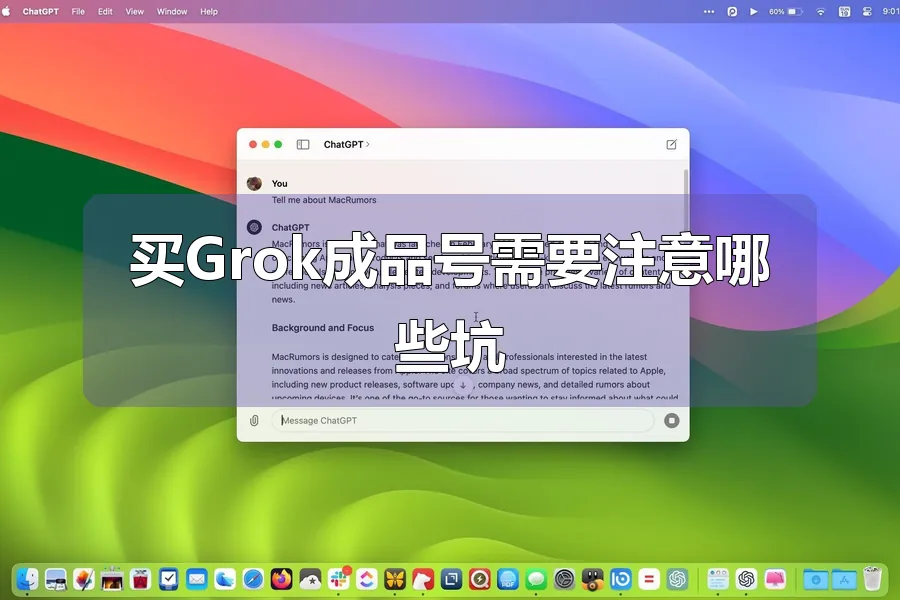Toggle the sidebar in ChatGPT window
The image size is (900, 600).
pyautogui.click(x=302, y=145)
